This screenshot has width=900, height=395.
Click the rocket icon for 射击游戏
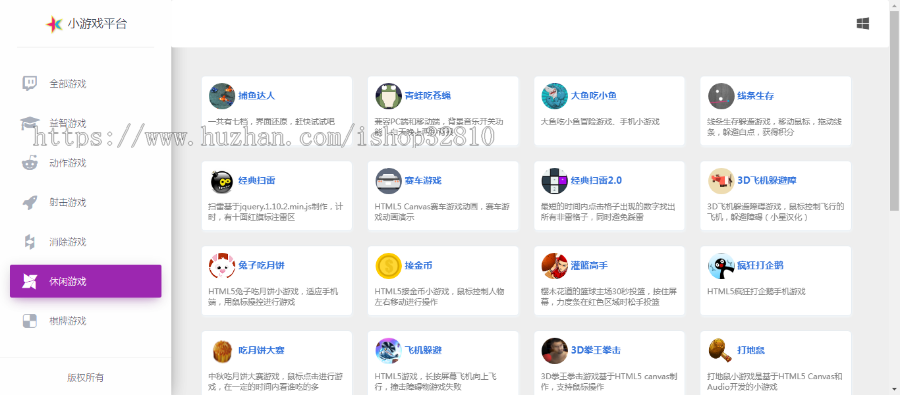click(30, 202)
